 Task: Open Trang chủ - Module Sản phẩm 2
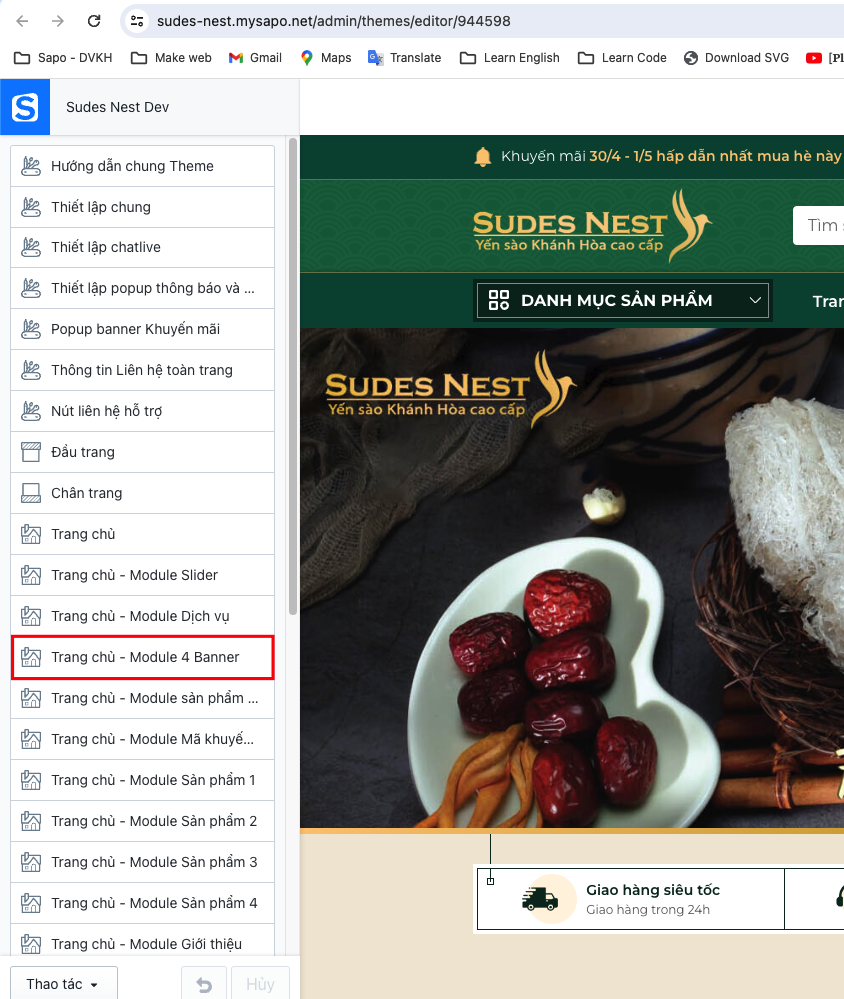143,821
